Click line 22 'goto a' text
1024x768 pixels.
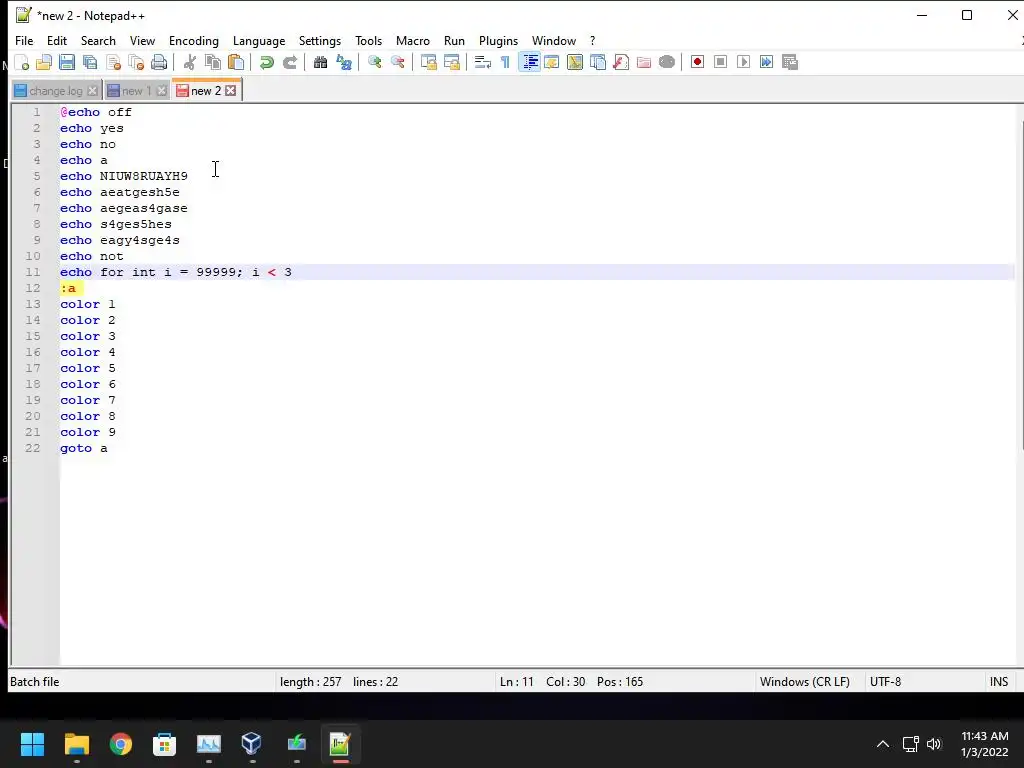pos(84,449)
